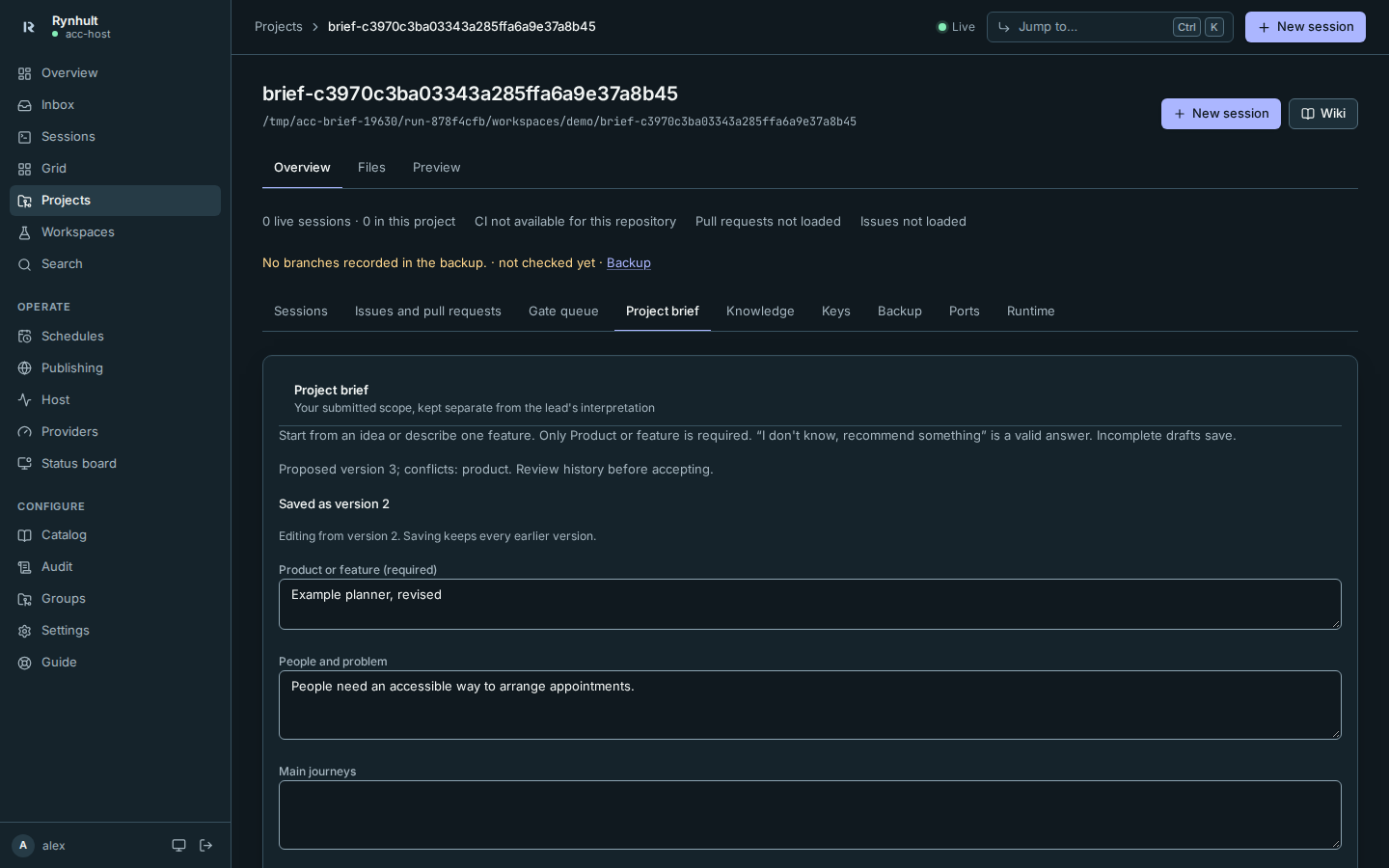1389x868 pixels.
Task: Select the Issues and pull requests tab
Action: click(x=428, y=312)
